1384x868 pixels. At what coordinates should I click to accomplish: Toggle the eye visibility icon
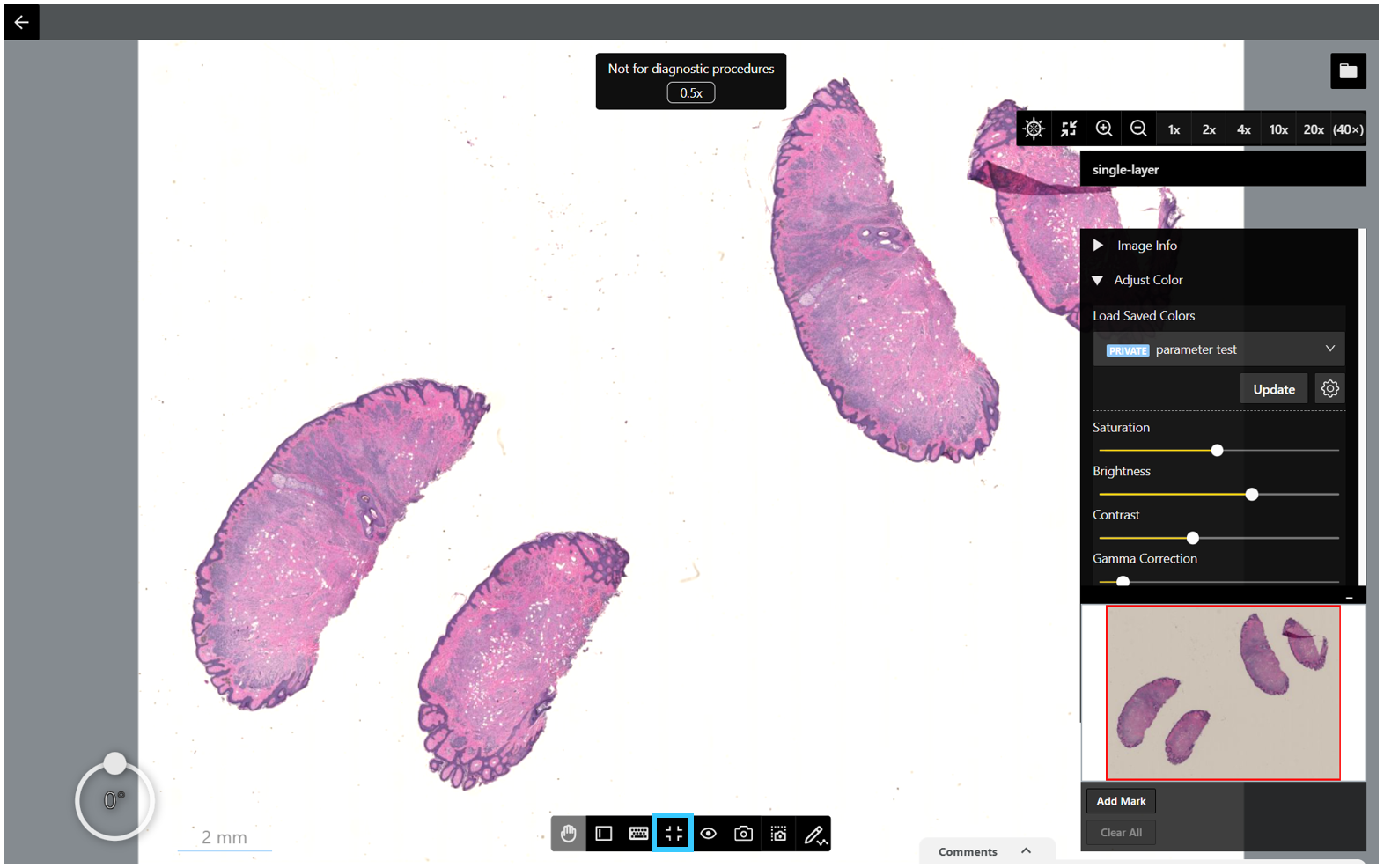(x=709, y=834)
